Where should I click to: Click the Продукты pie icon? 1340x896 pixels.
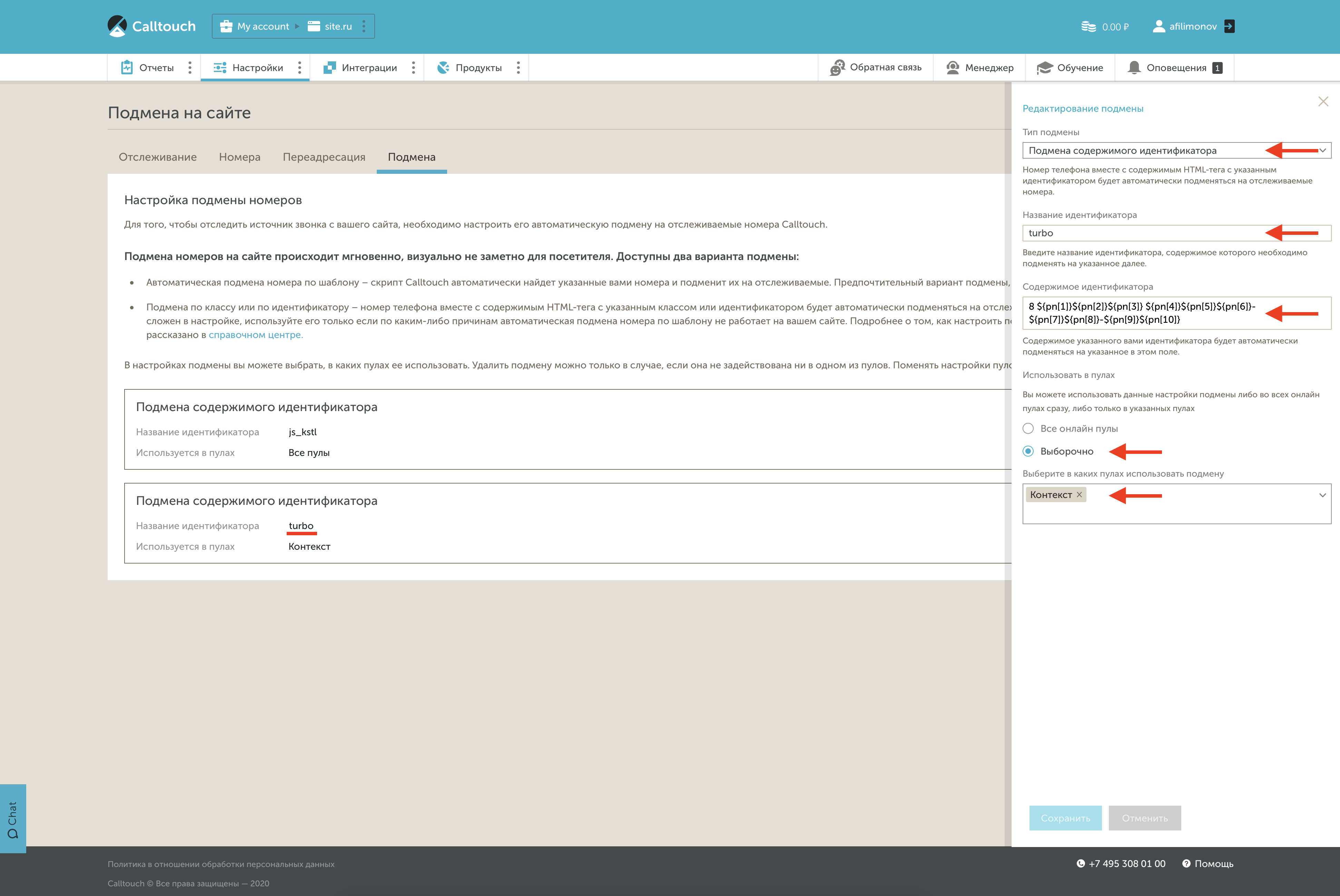click(443, 68)
